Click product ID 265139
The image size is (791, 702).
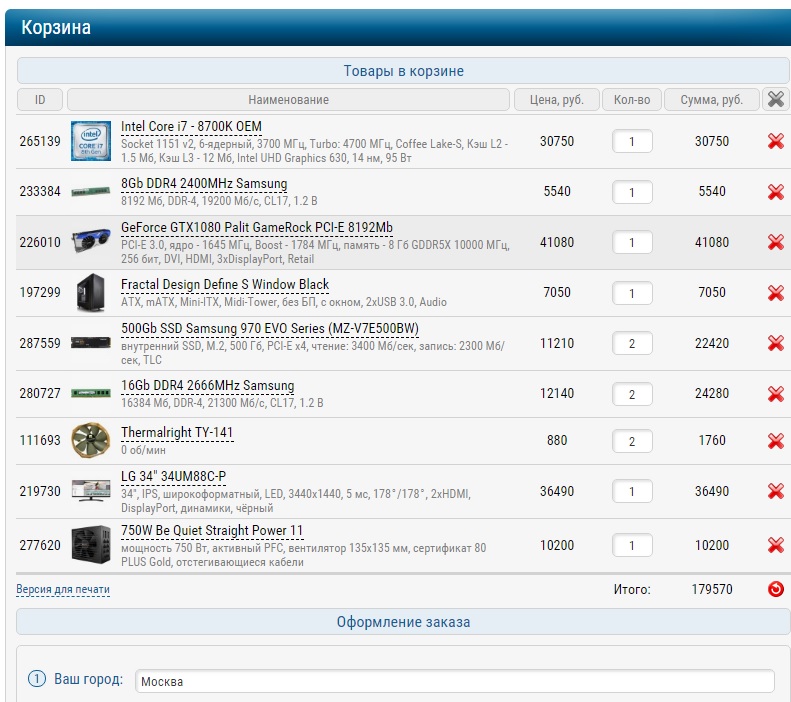click(x=40, y=141)
